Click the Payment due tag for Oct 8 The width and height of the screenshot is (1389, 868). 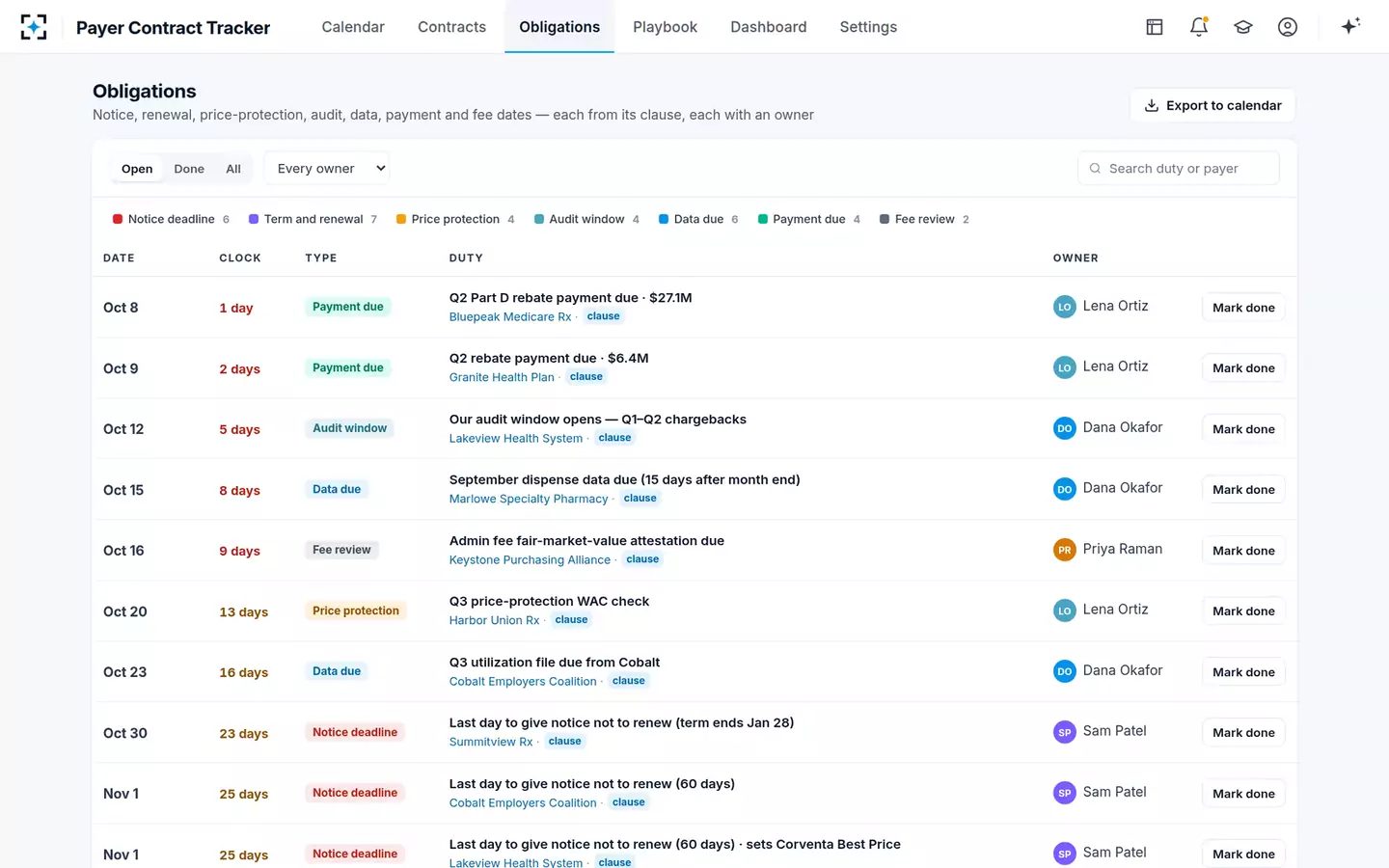pyautogui.click(x=348, y=307)
